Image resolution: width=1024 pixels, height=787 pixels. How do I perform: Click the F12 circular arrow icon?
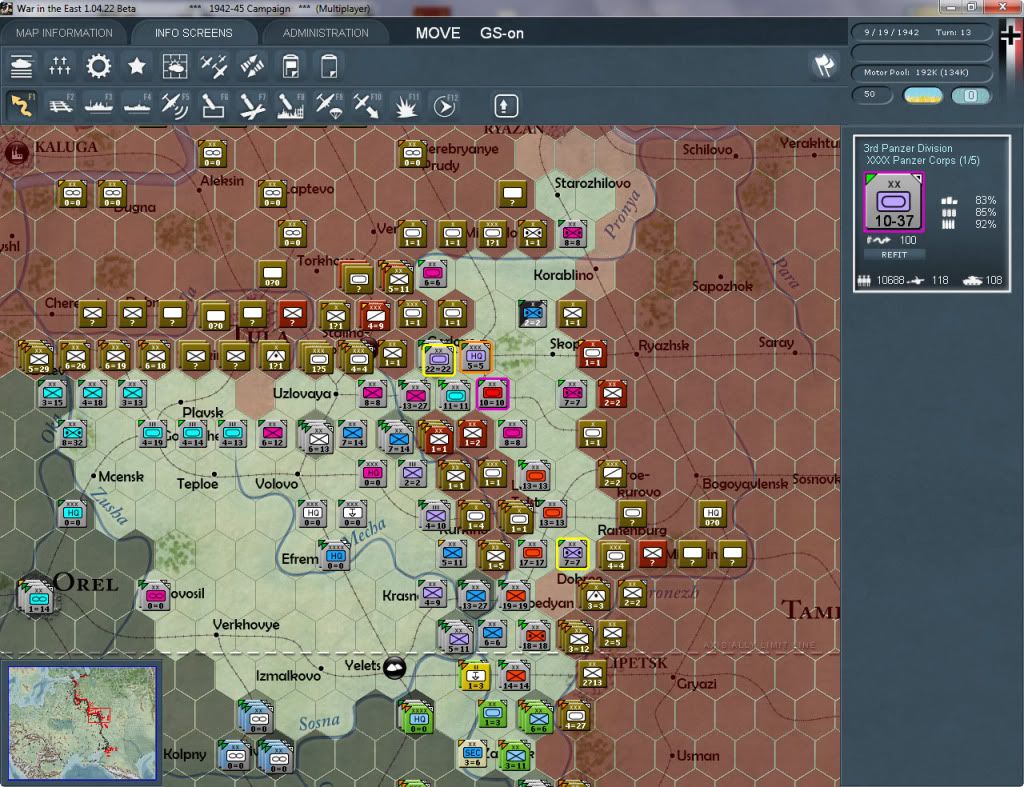point(445,105)
